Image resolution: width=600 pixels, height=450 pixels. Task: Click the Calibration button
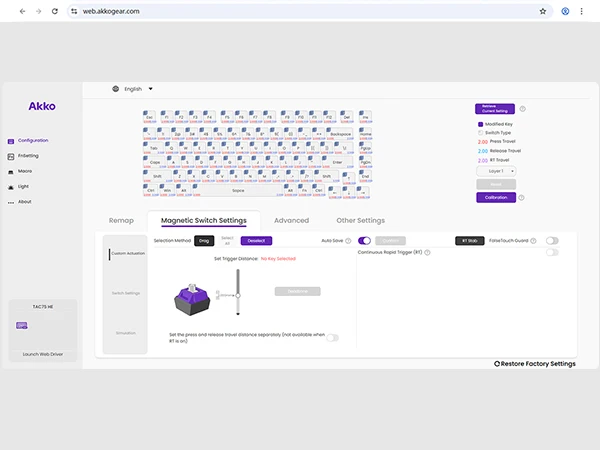[496, 197]
